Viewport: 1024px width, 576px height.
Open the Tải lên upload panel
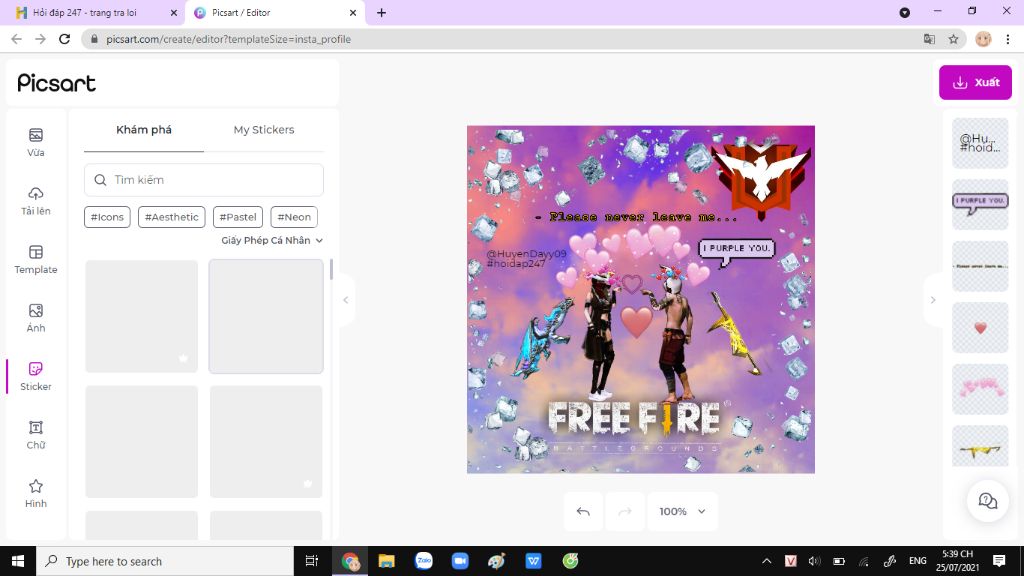[x=35, y=201]
